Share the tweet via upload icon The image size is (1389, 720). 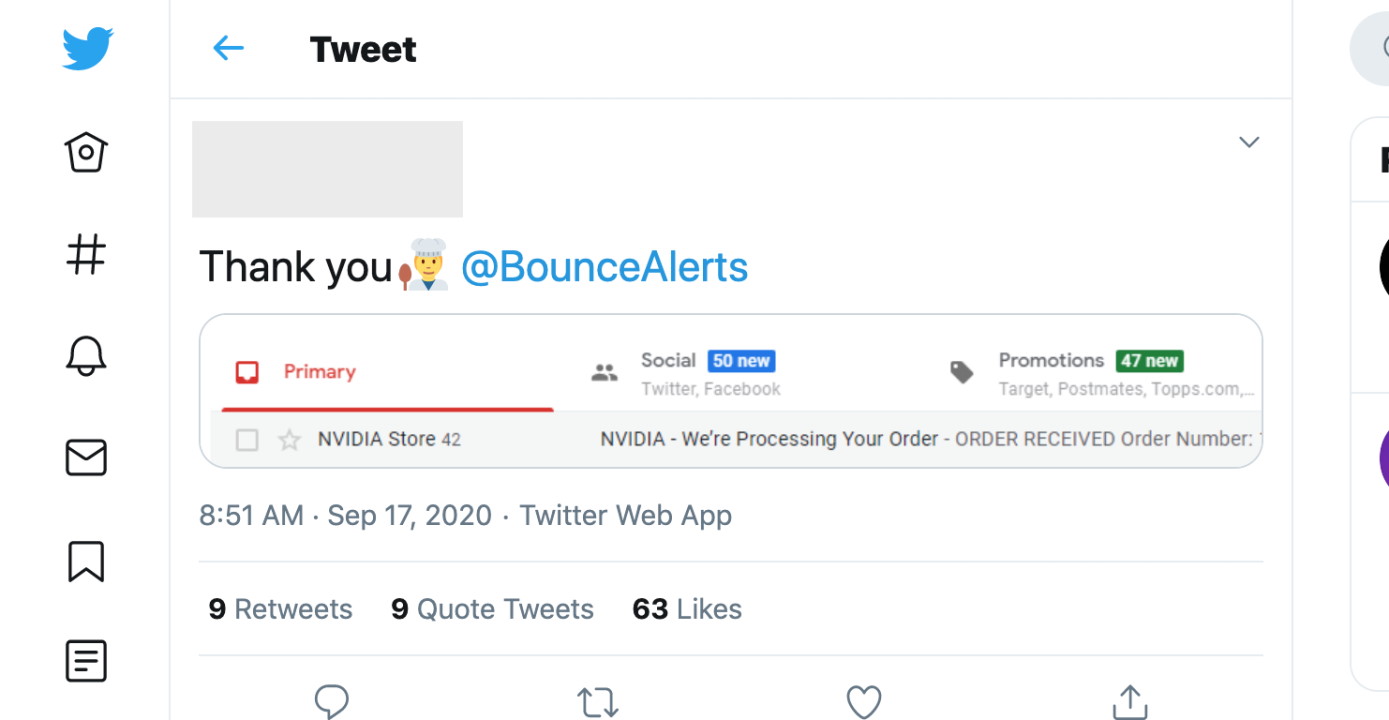click(x=1130, y=700)
